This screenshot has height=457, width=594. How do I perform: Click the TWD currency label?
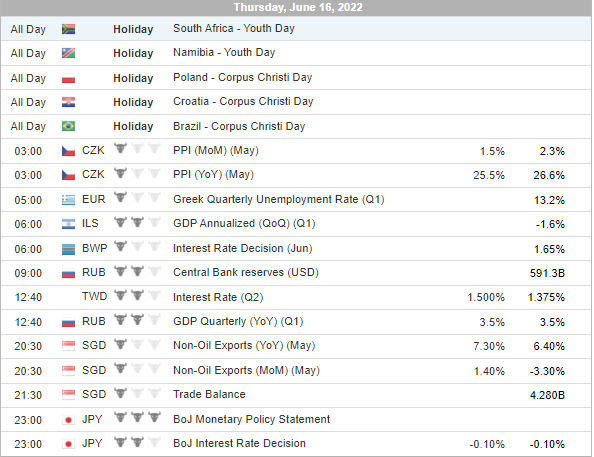94,296
